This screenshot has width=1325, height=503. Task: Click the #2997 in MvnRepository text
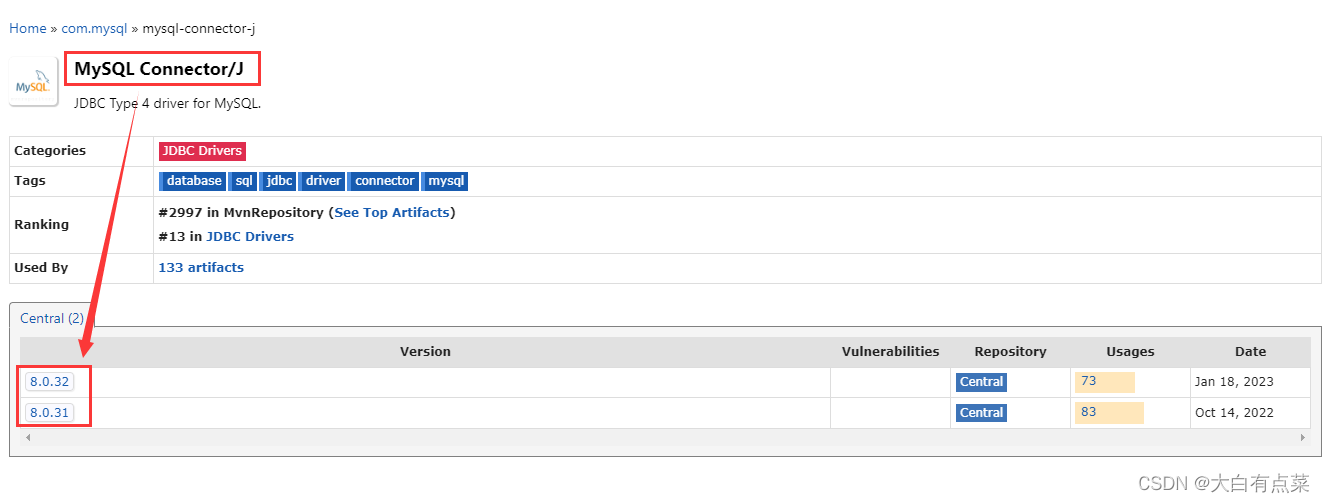241,212
